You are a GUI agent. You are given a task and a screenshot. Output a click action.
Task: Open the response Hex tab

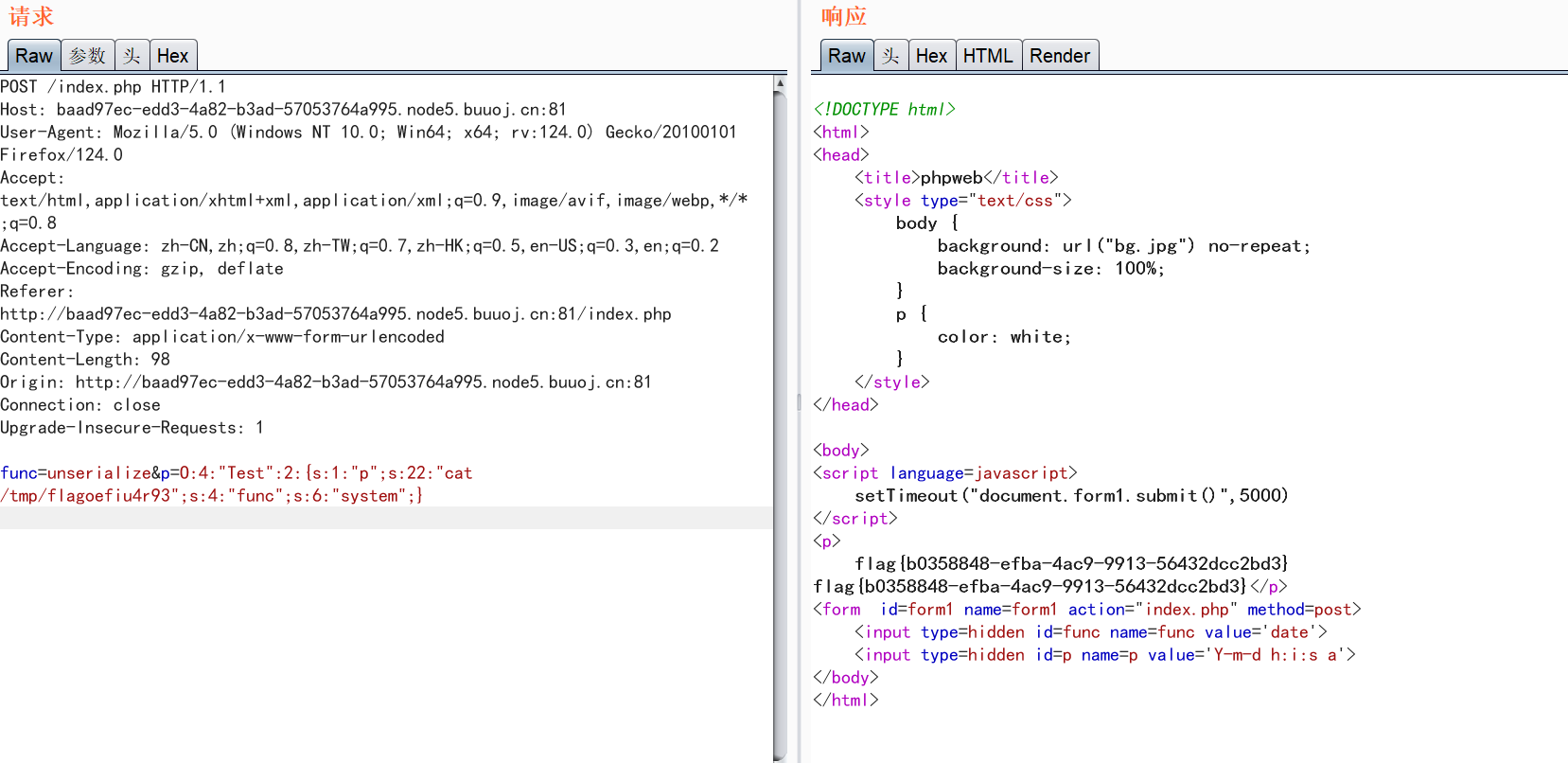point(932,56)
